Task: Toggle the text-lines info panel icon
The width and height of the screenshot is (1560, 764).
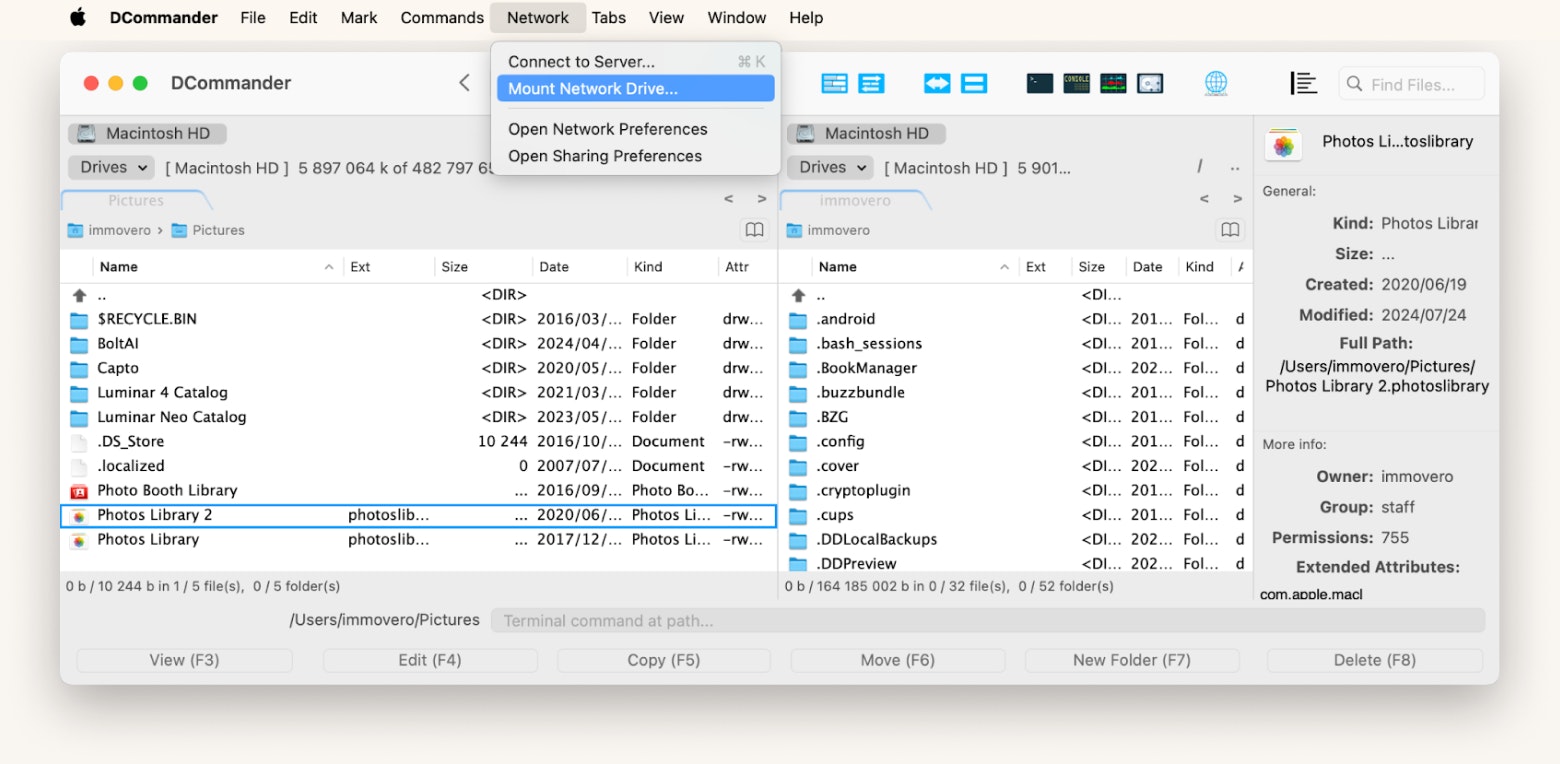Action: click(x=1303, y=84)
